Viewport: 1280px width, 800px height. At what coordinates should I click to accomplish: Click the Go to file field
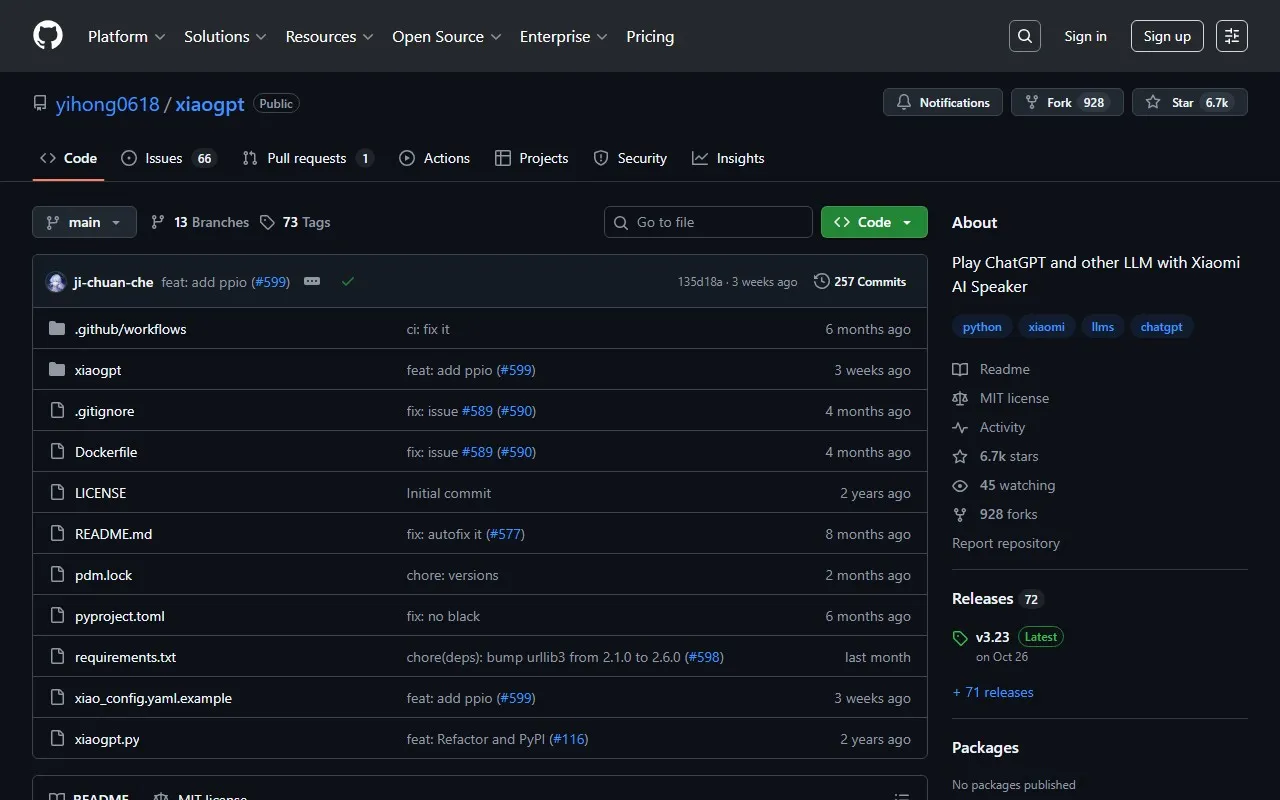point(708,222)
